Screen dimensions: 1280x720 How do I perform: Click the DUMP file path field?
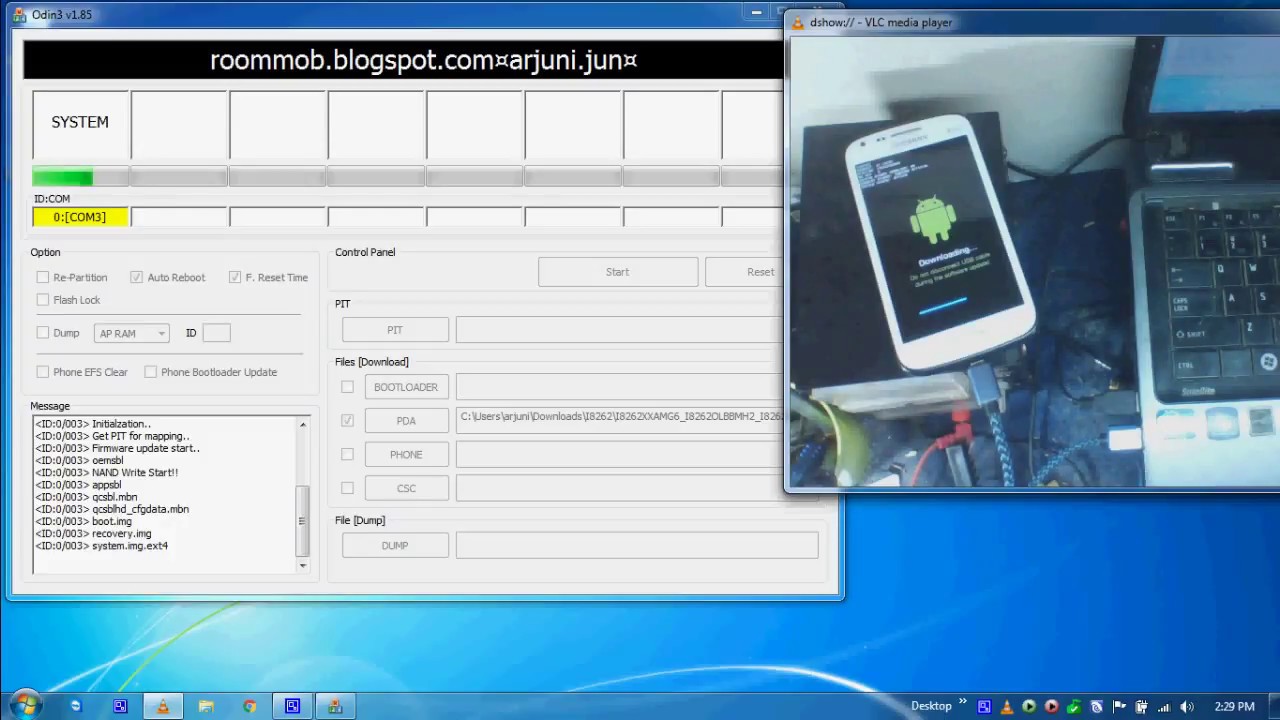[x=637, y=545]
